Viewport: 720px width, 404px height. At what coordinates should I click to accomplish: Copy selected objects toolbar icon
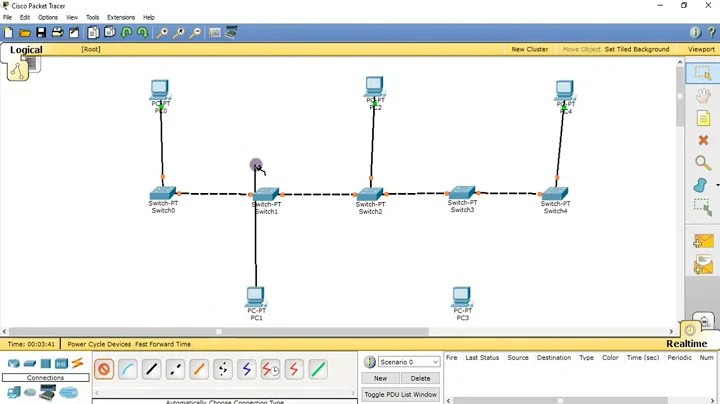(x=93, y=33)
